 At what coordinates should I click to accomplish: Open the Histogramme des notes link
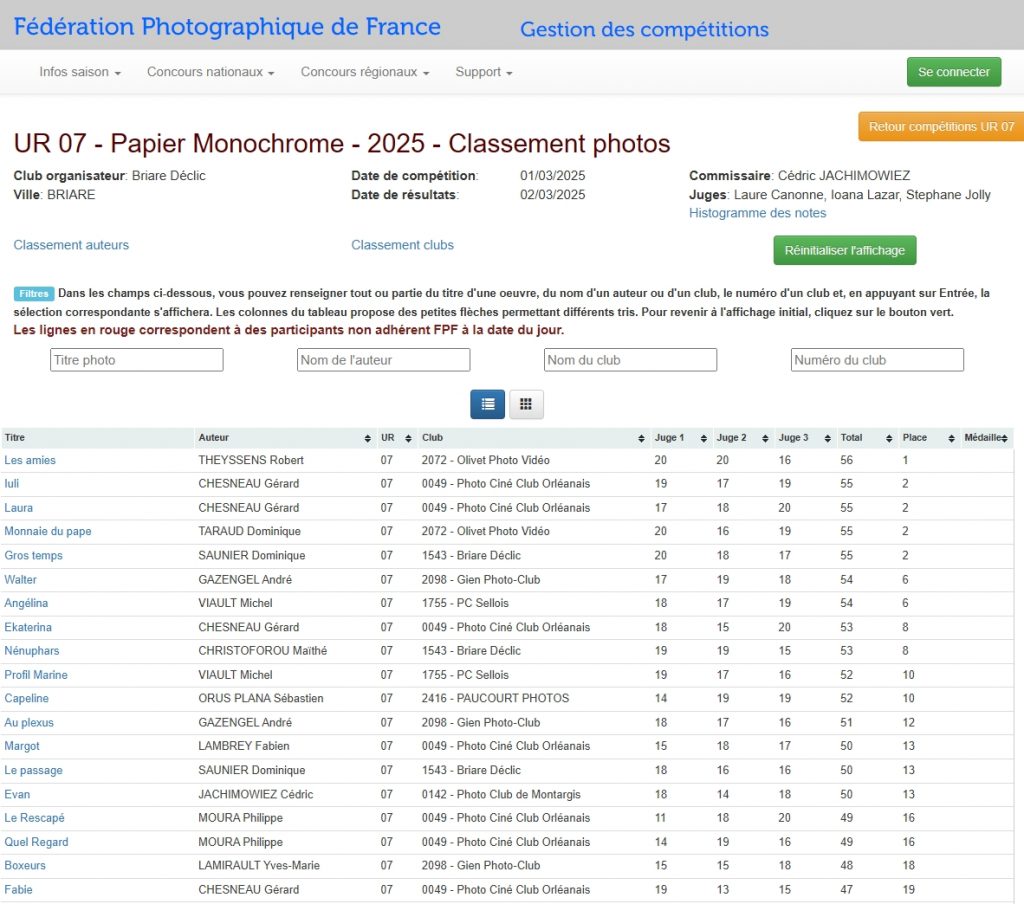tap(757, 213)
